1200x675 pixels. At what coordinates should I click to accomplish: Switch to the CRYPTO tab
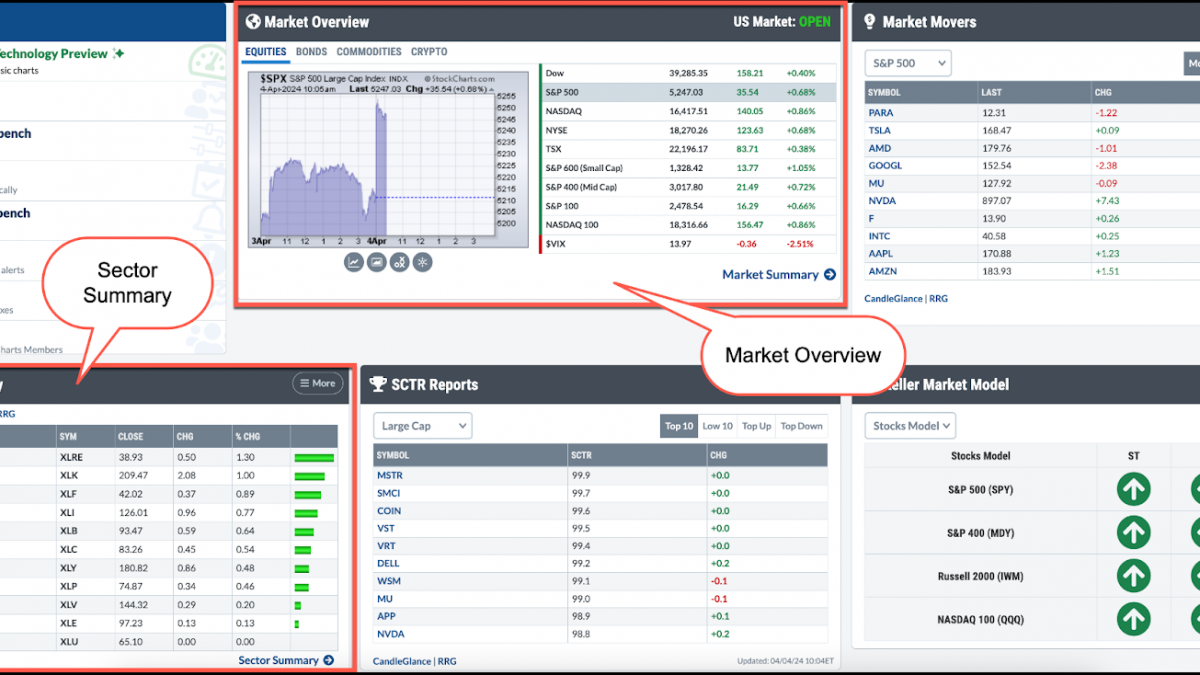point(429,52)
